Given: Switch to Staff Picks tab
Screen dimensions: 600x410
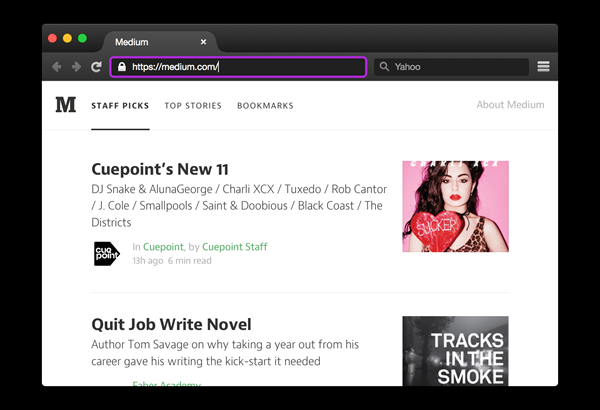Looking at the screenshot, I should point(120,106).
